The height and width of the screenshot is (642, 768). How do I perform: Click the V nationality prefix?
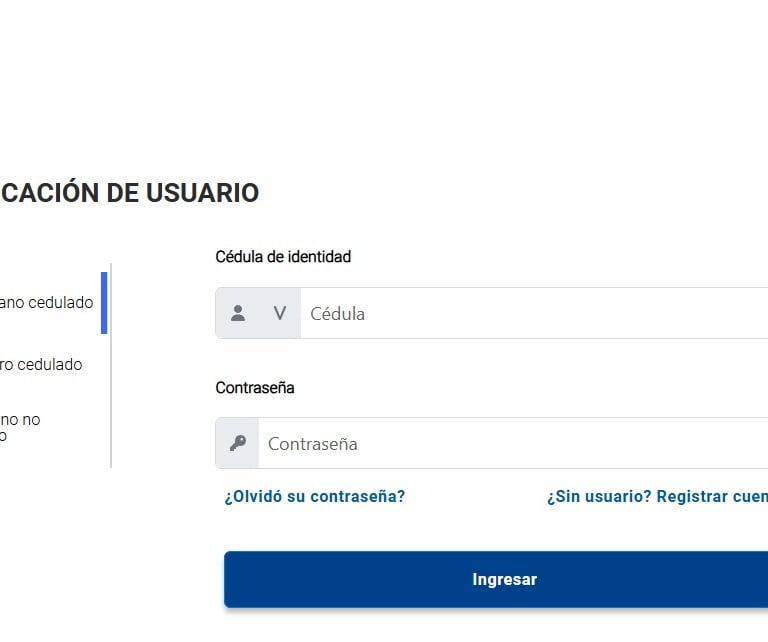click(280, 313)
